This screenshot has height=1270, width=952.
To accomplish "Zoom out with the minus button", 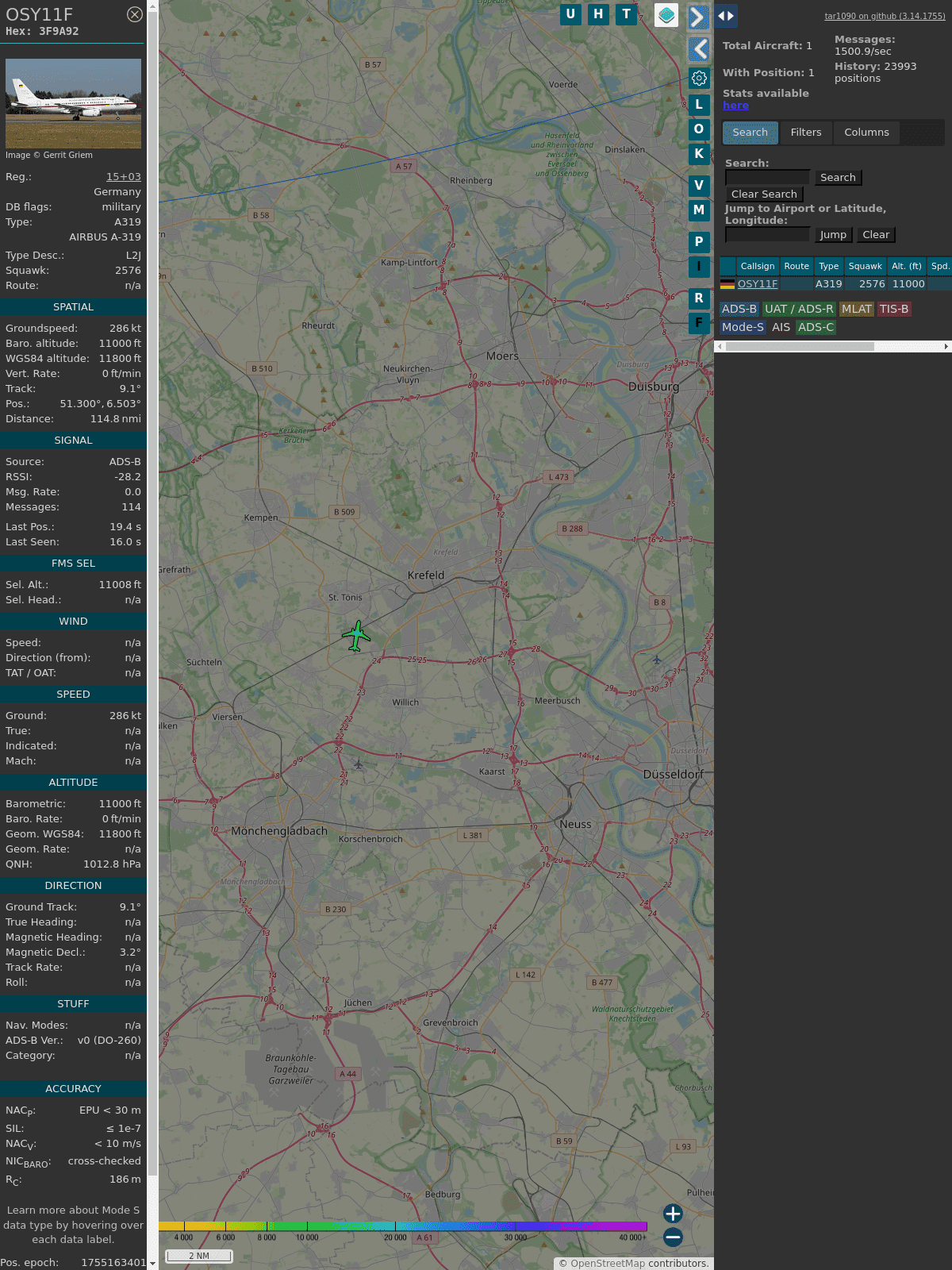I will [673, 1237].
